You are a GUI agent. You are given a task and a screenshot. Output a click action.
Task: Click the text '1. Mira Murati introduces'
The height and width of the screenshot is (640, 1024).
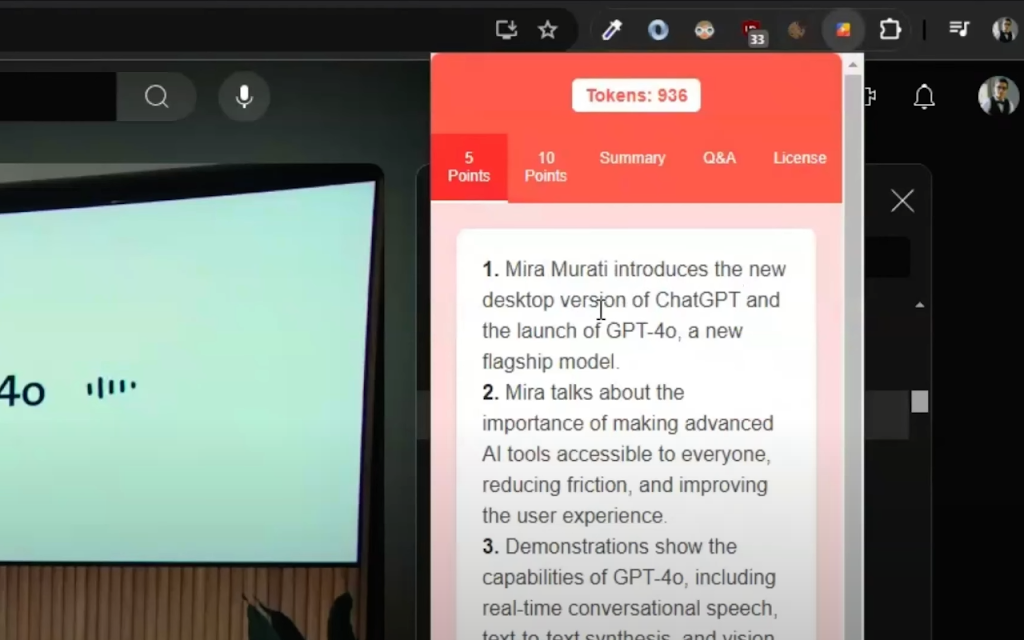tap(597, 269)
